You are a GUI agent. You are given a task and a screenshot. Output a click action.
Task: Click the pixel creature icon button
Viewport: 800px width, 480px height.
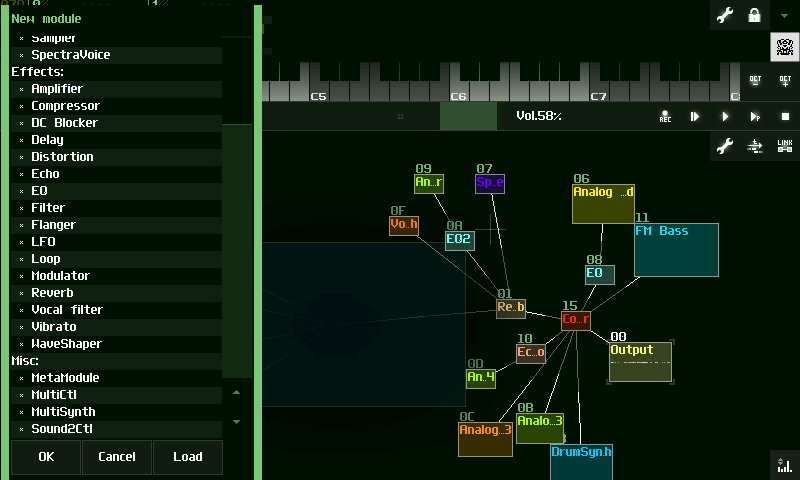click(784, 46)
